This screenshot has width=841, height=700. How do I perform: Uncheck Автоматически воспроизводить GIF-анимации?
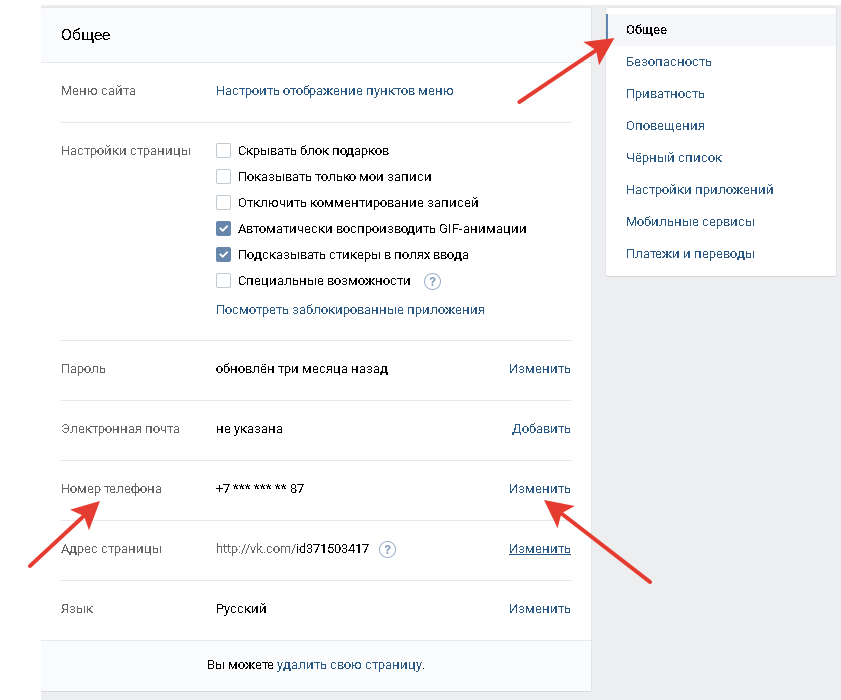pos(224,229)
